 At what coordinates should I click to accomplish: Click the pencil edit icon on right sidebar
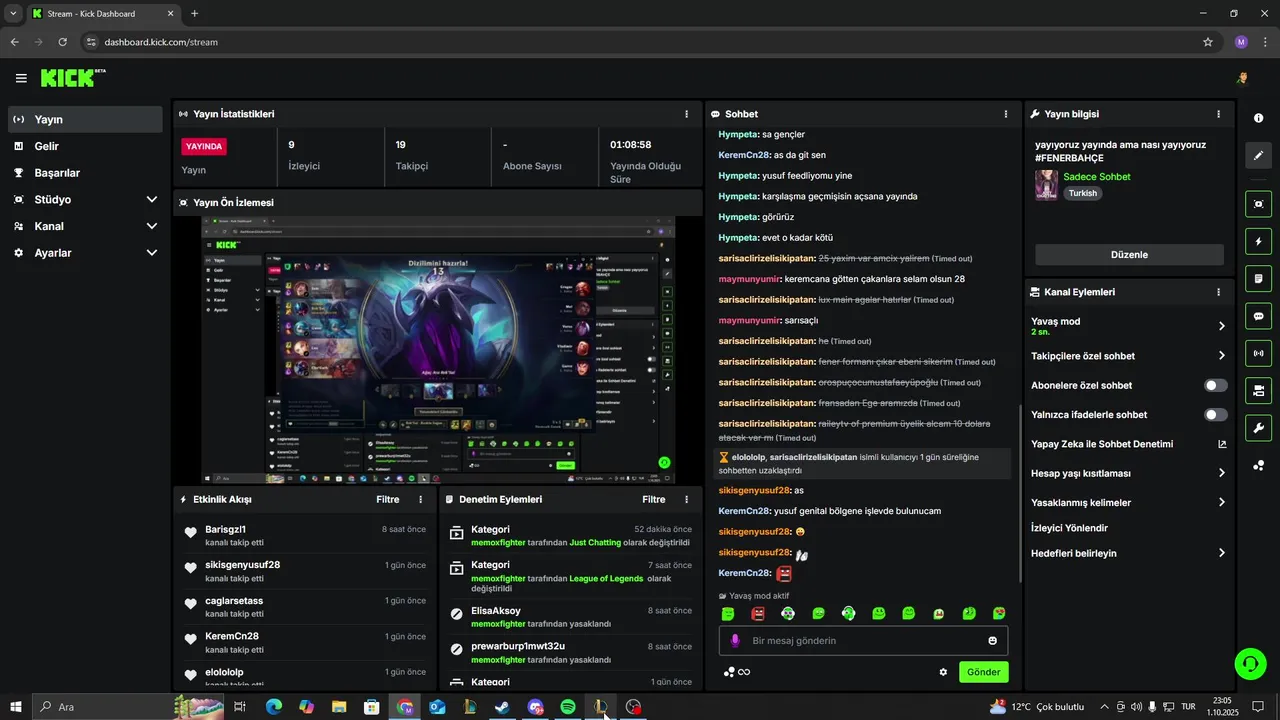point(1258,155)
